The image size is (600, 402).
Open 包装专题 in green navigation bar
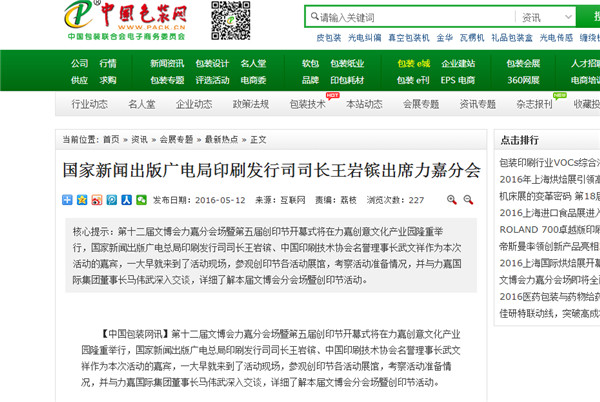point(167,80)
